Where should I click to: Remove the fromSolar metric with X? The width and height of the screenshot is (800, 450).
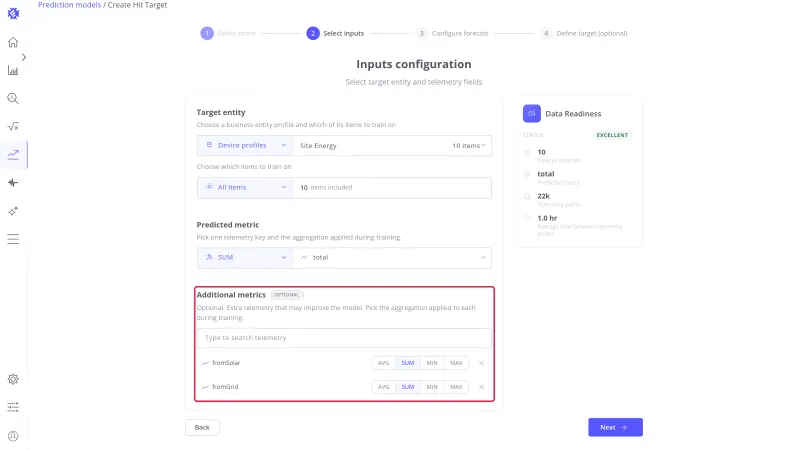[481, 363]
